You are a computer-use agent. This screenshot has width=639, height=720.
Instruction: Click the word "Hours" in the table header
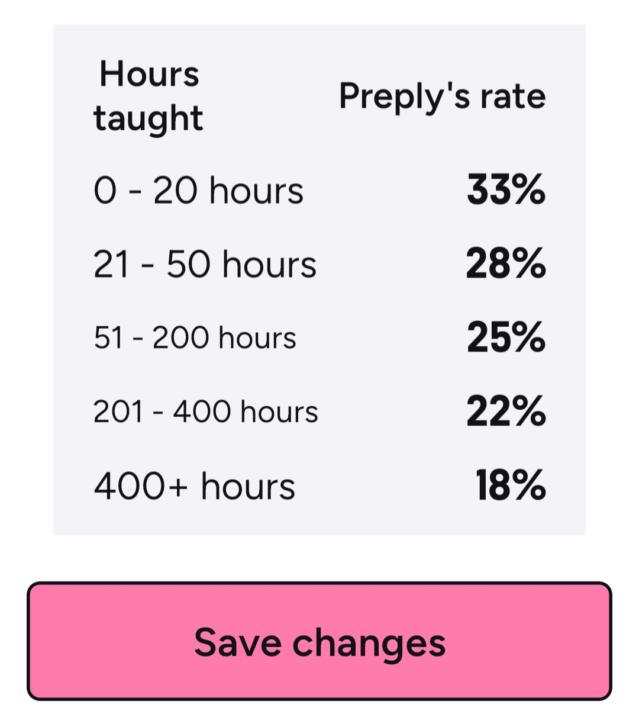coord(149,74)
